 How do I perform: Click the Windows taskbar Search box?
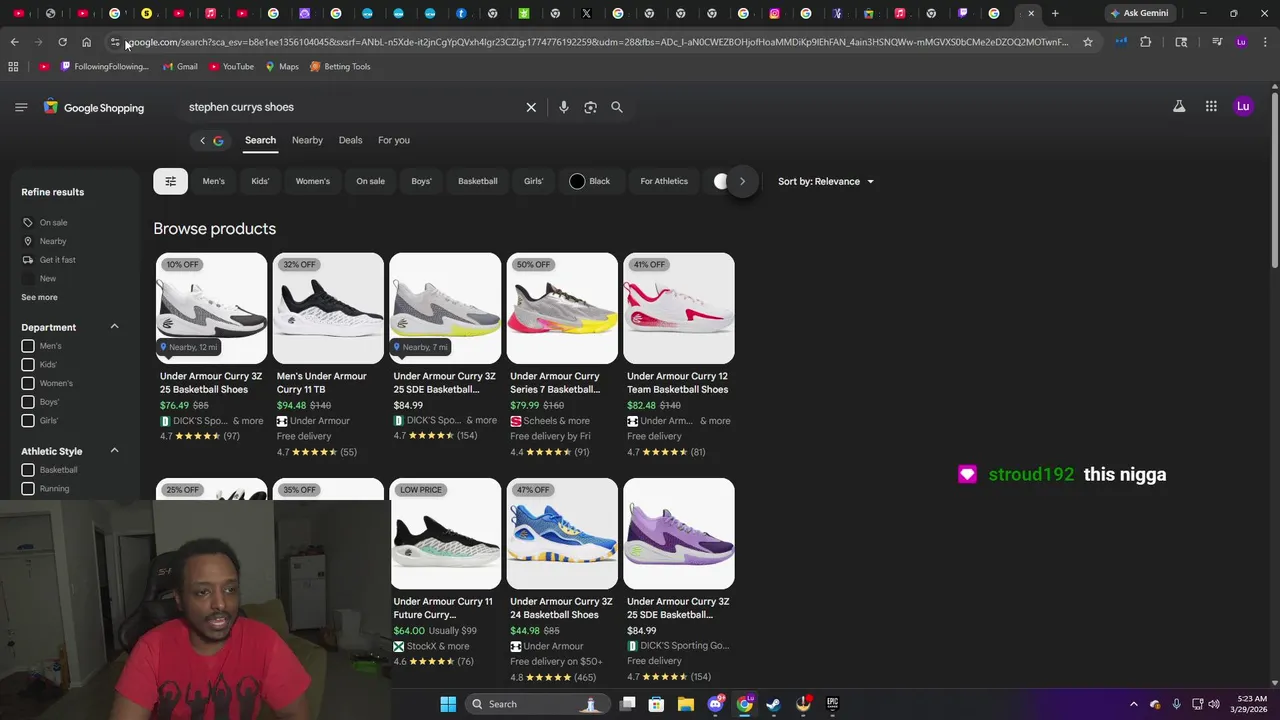[536, 704]
